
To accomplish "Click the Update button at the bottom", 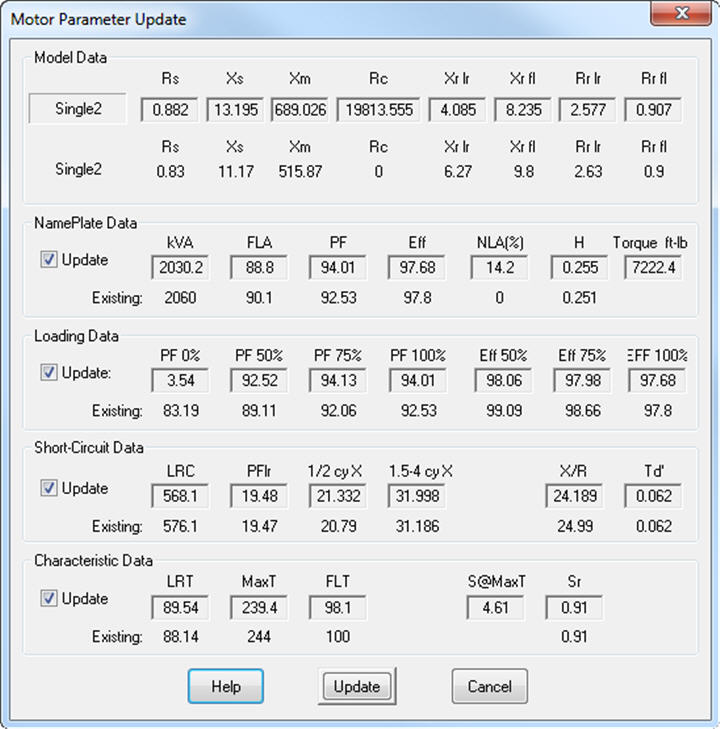I will (357, 686).
